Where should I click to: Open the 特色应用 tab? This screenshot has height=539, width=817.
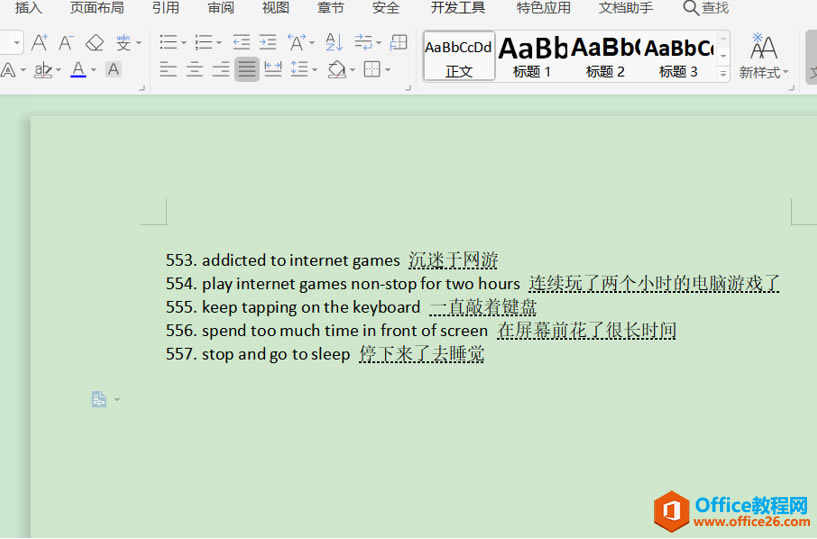point(543,7)
